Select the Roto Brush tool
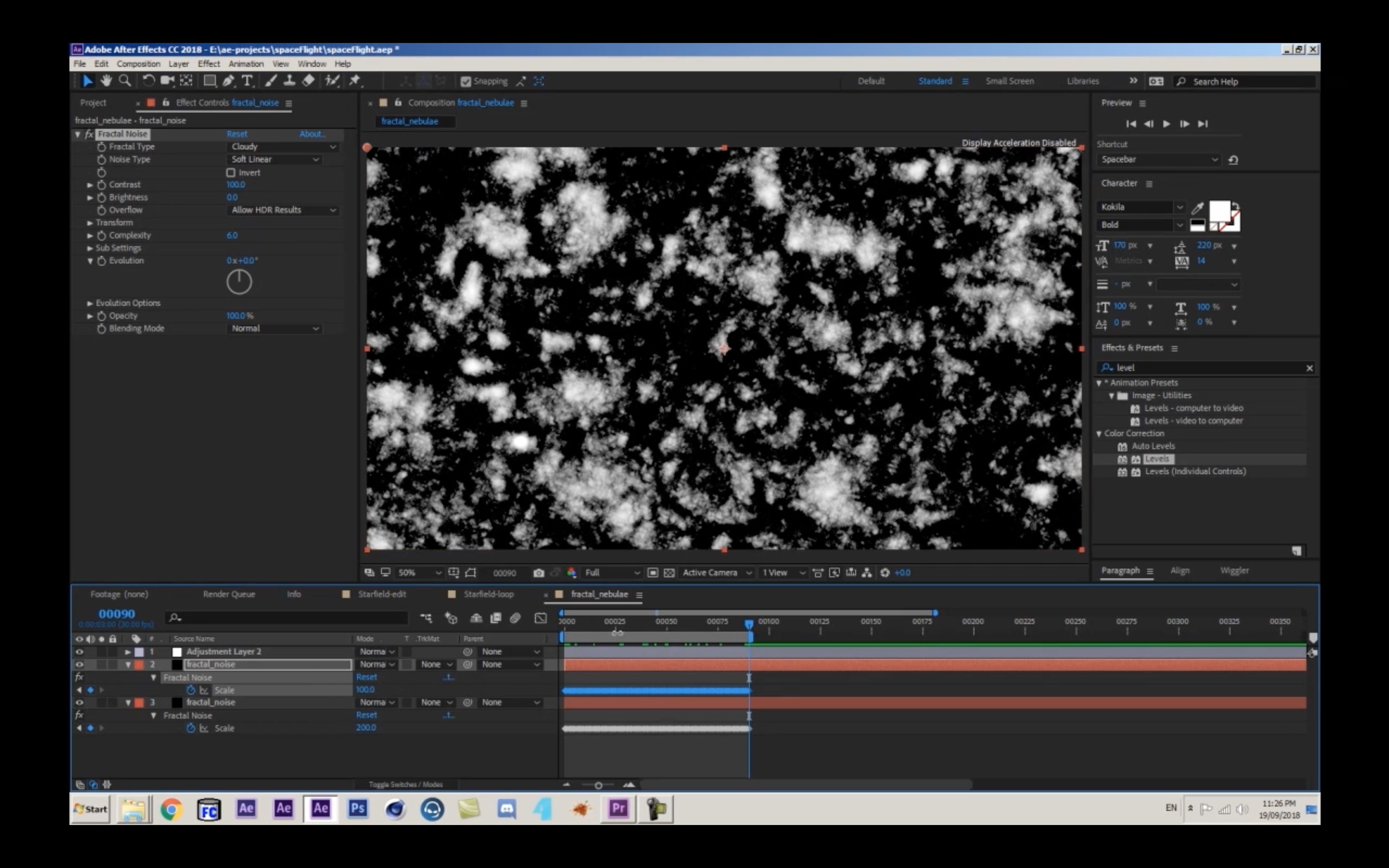Screen dimensions: 1389x868 pos(332,81)
